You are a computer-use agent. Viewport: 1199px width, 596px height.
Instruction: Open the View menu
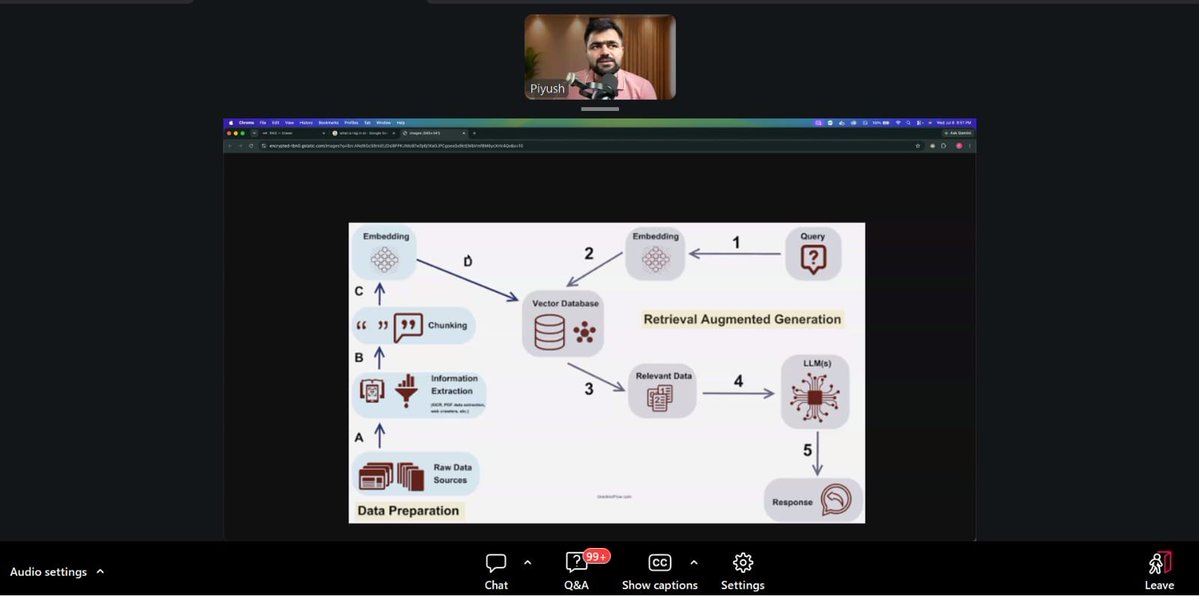pyautogui.click(x=289, y=122)
